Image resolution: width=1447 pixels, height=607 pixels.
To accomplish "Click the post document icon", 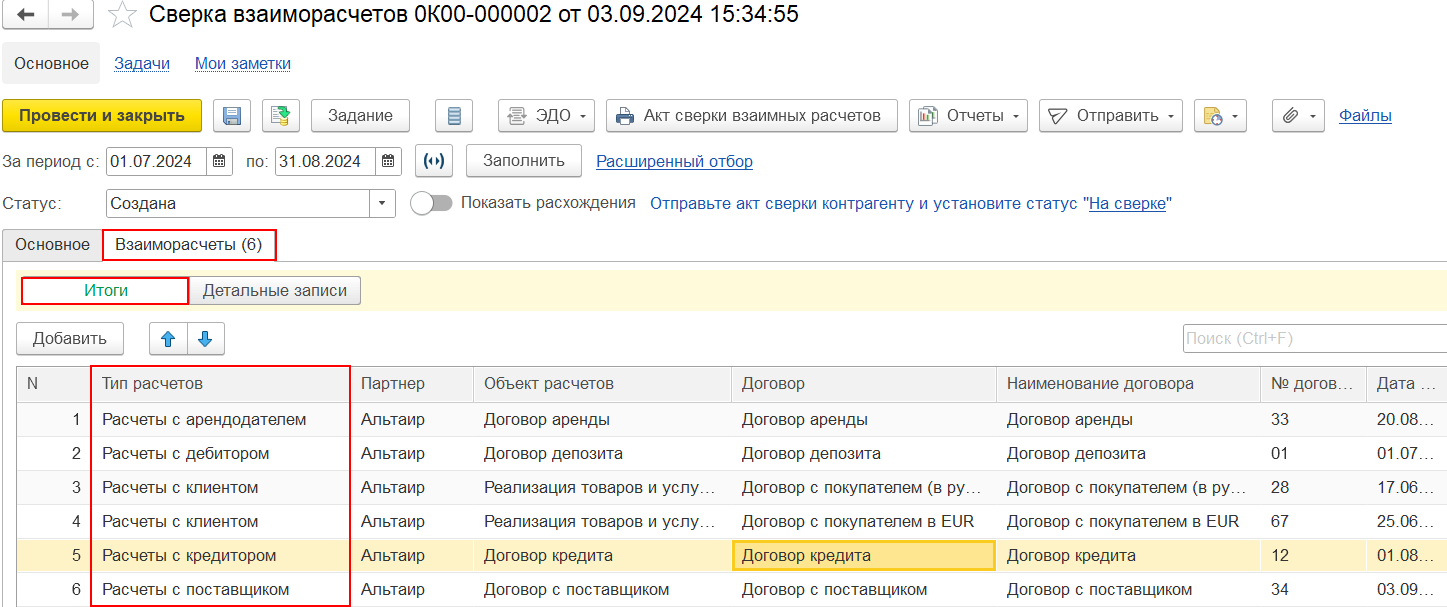I will pos(281,116).
